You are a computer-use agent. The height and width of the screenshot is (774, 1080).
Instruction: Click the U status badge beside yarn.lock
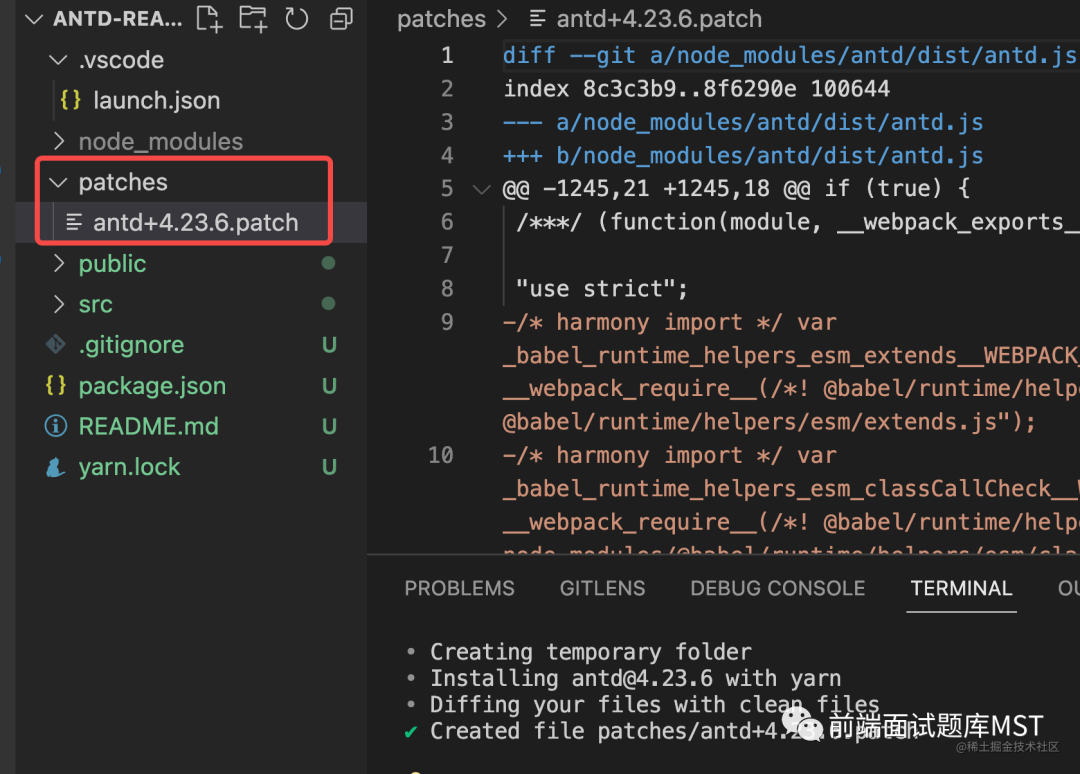(329, 468)
